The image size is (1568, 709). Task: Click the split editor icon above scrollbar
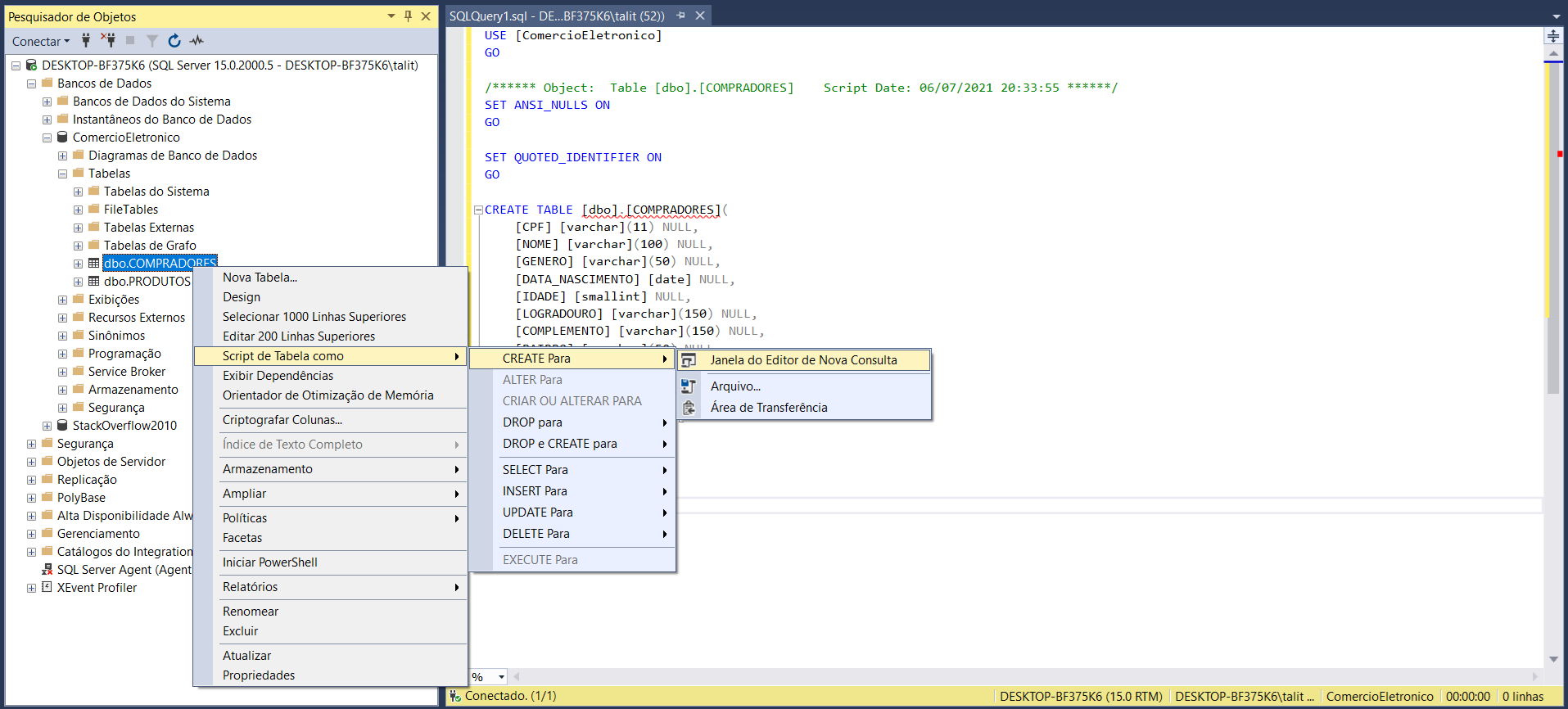[x=1553, y=36]
